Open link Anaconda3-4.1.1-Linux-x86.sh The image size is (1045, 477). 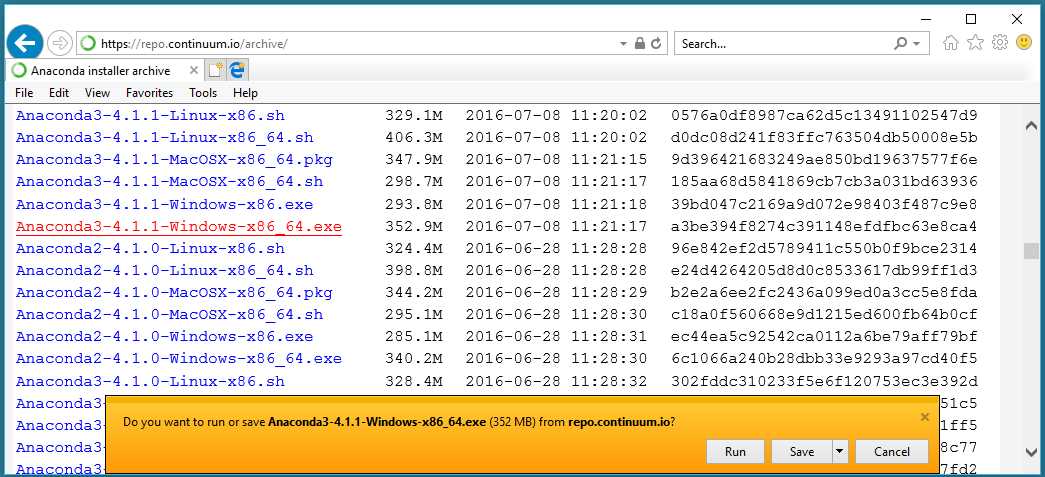pyautogui.click(x=150, y=116)
